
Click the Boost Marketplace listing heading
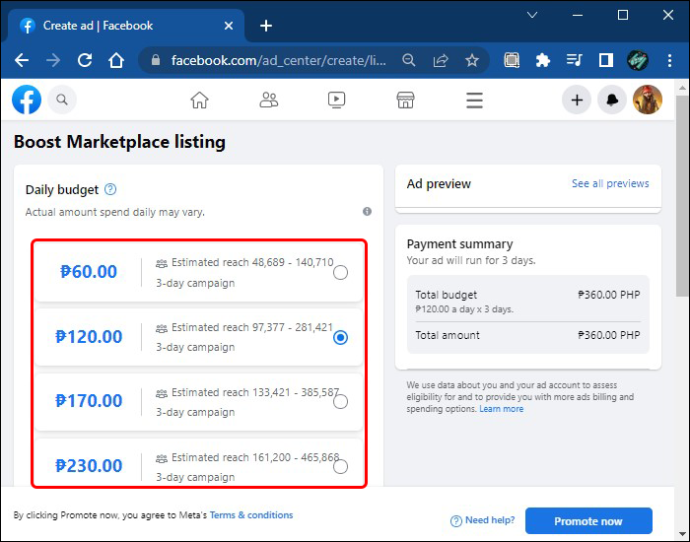[120, 142]
